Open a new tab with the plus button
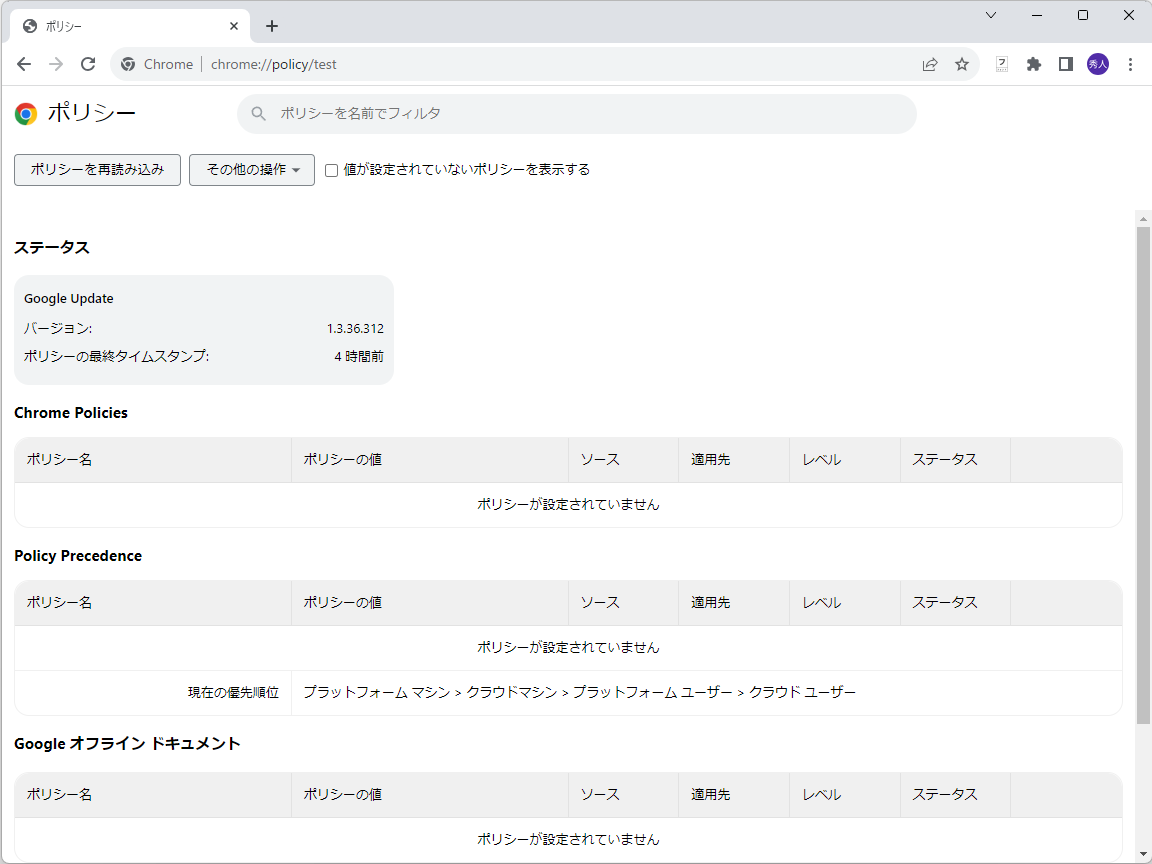The height and width of the screenshot is (864, 1152). pos(271,25)
